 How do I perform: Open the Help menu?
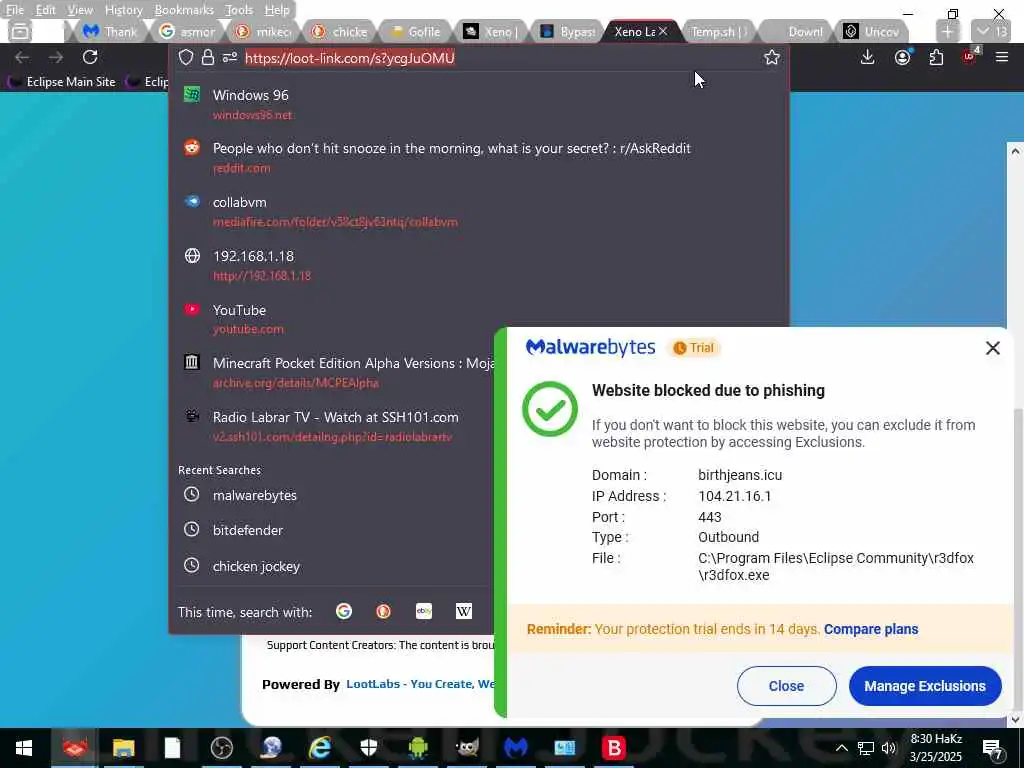pos(277,10)
